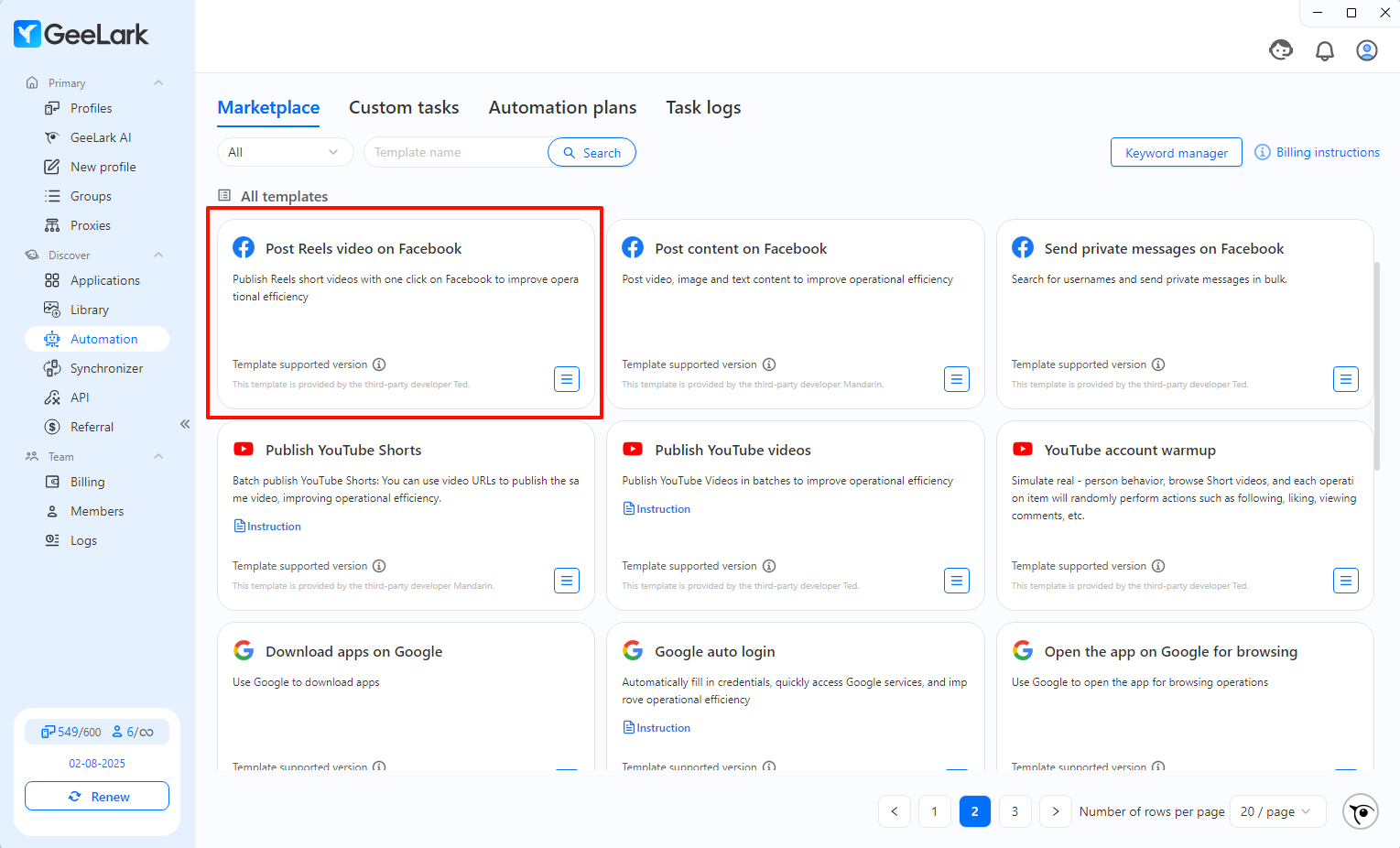
Task: Open Members under Team
Action: (x=96, y=511)
